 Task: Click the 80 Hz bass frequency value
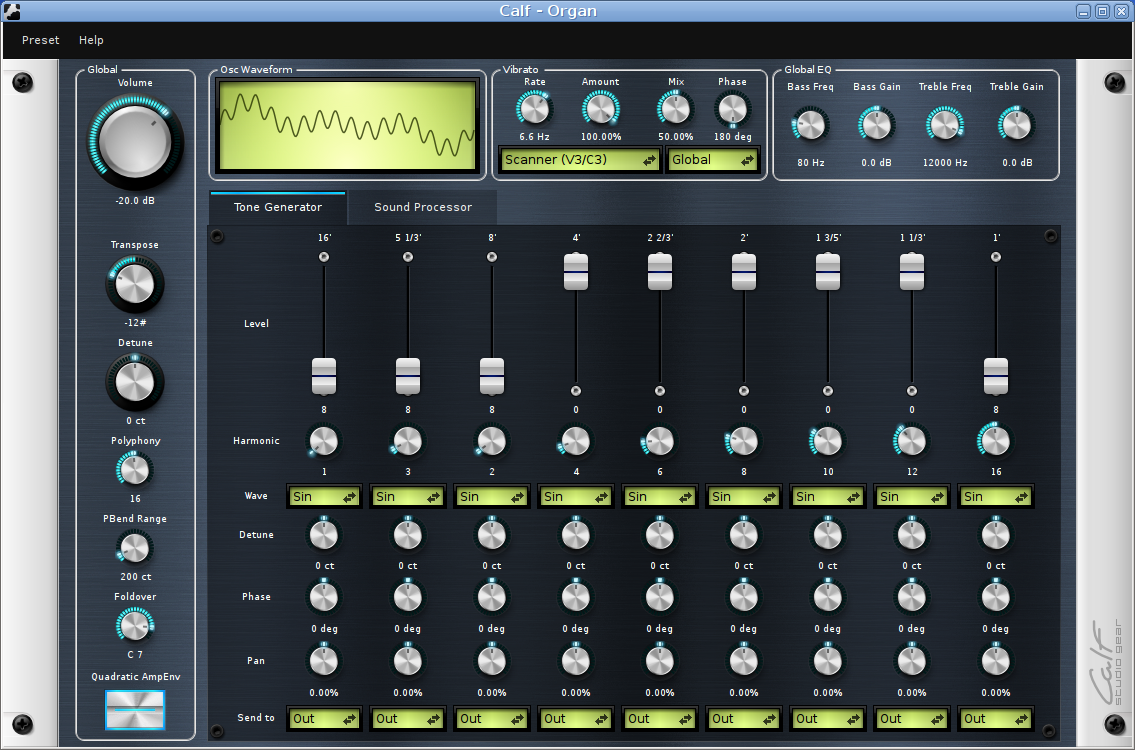811,163
